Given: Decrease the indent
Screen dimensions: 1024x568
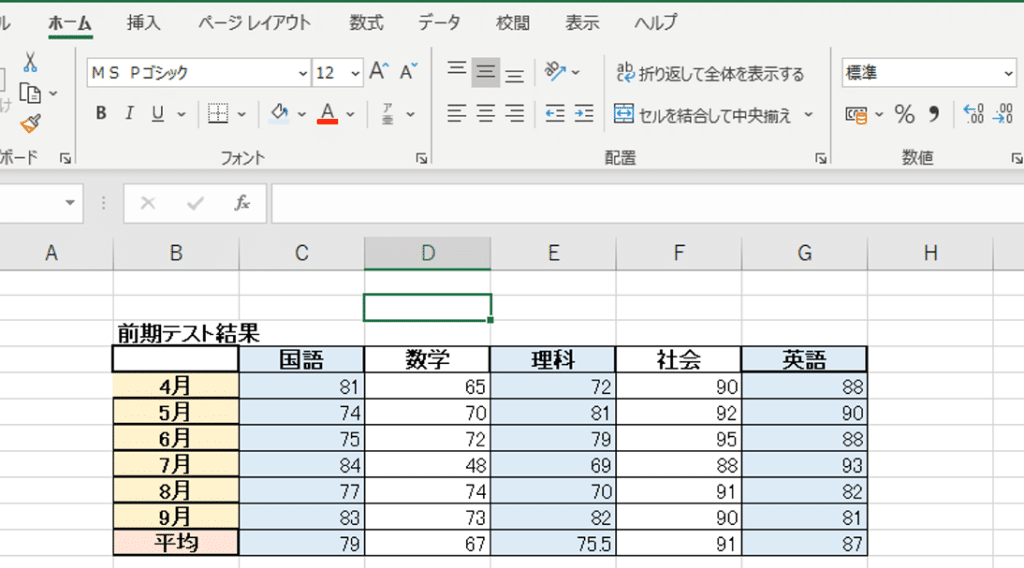Looking at the screenshot, I should (x=555, y=114).
